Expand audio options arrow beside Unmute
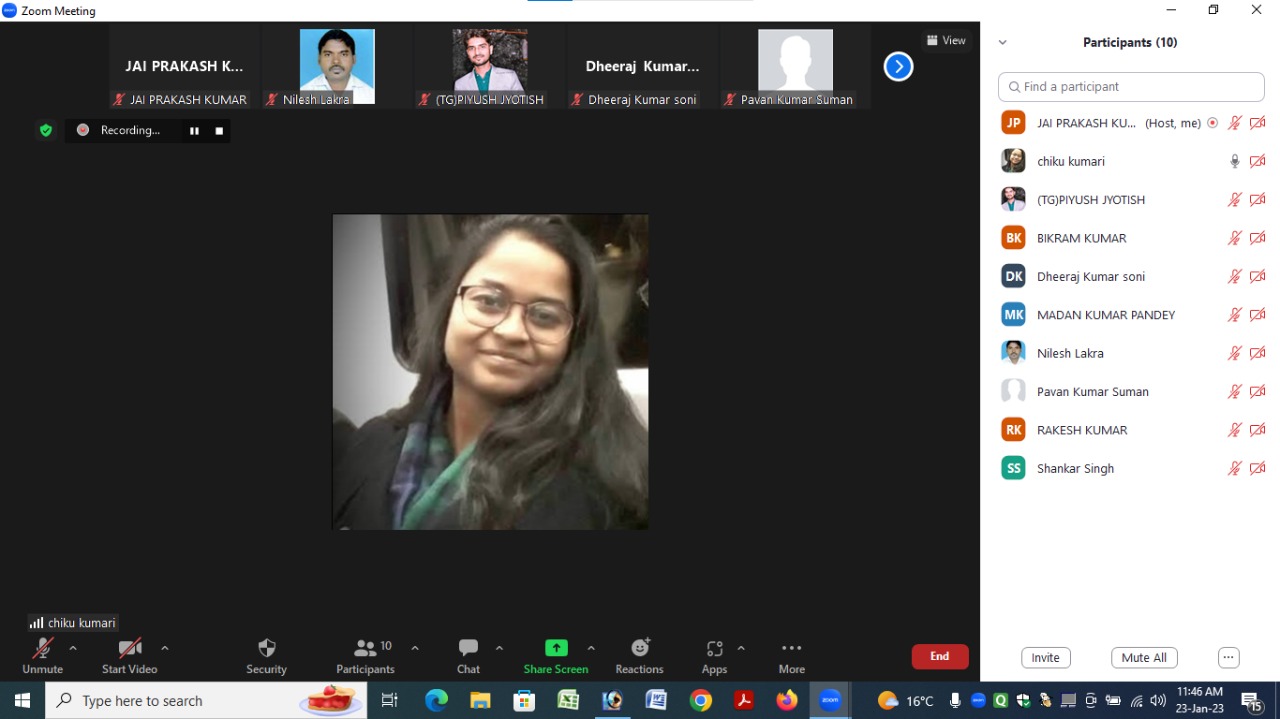 [x=73, y=648]
